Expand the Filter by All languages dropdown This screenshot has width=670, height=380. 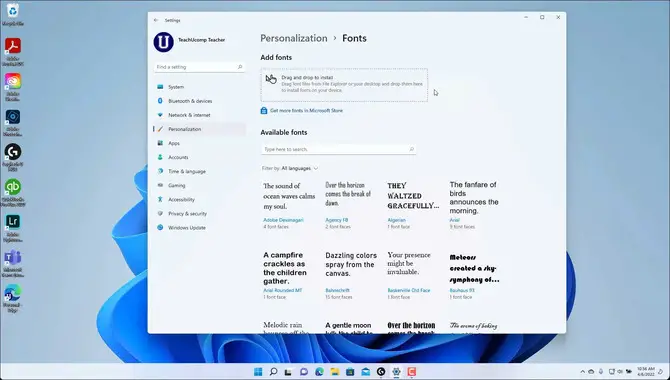(x=300, y=168)
